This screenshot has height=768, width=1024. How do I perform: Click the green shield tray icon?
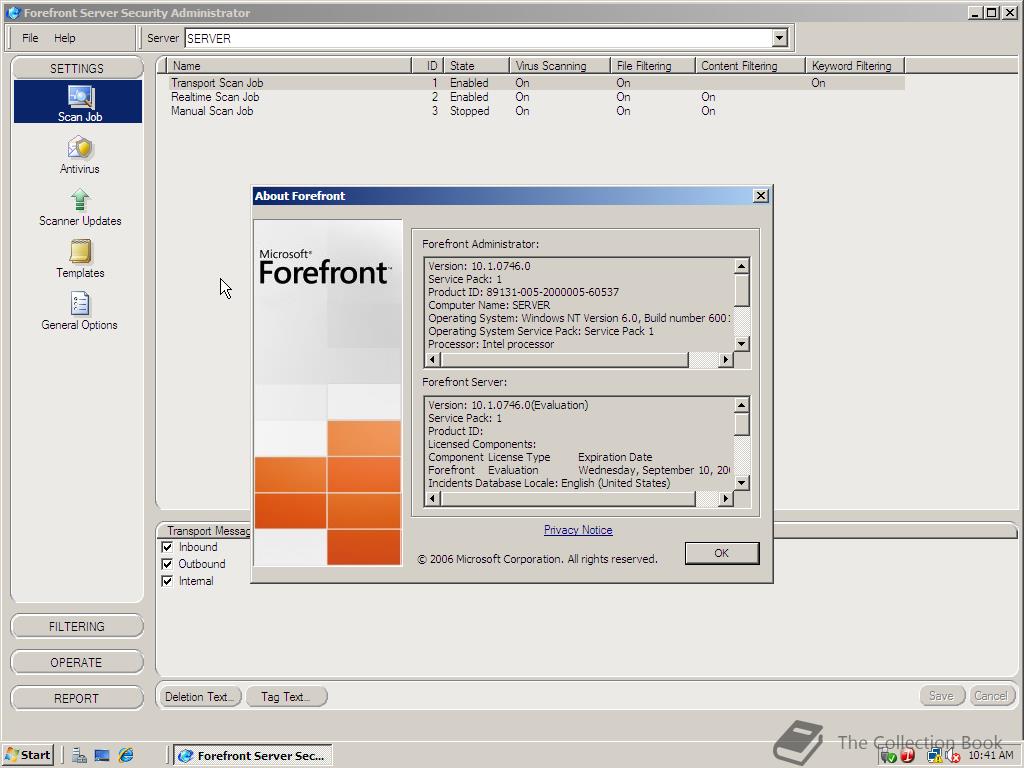pyautogui.click(x=888, y=756)
